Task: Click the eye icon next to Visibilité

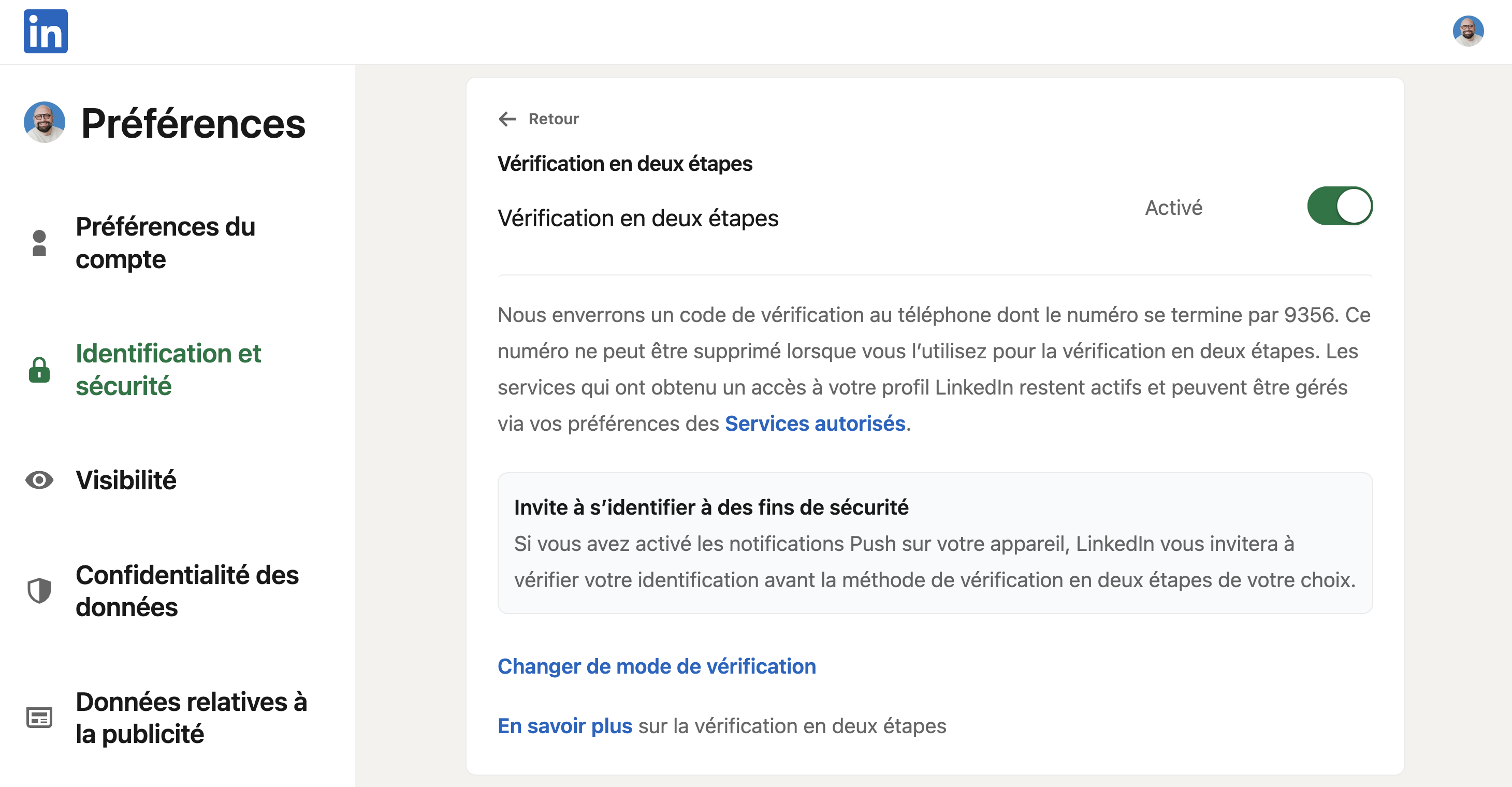Action: click(39, 480)
